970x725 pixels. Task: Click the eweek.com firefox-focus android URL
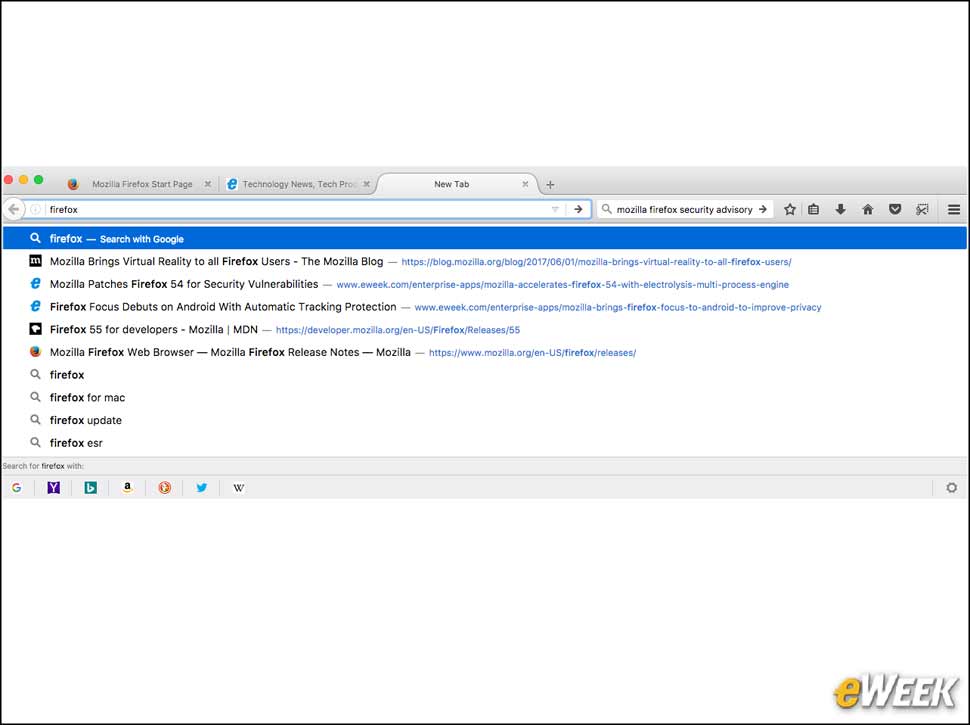click(x=618, y=307)
